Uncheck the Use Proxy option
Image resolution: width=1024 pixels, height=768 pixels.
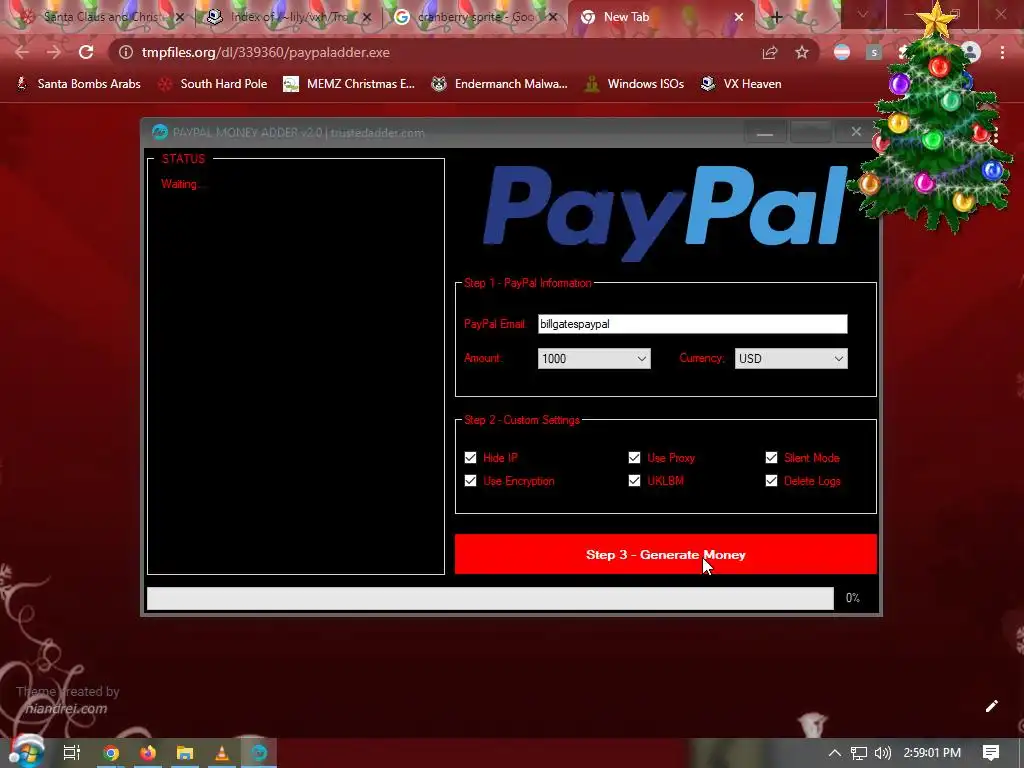[x=634, y=457]
